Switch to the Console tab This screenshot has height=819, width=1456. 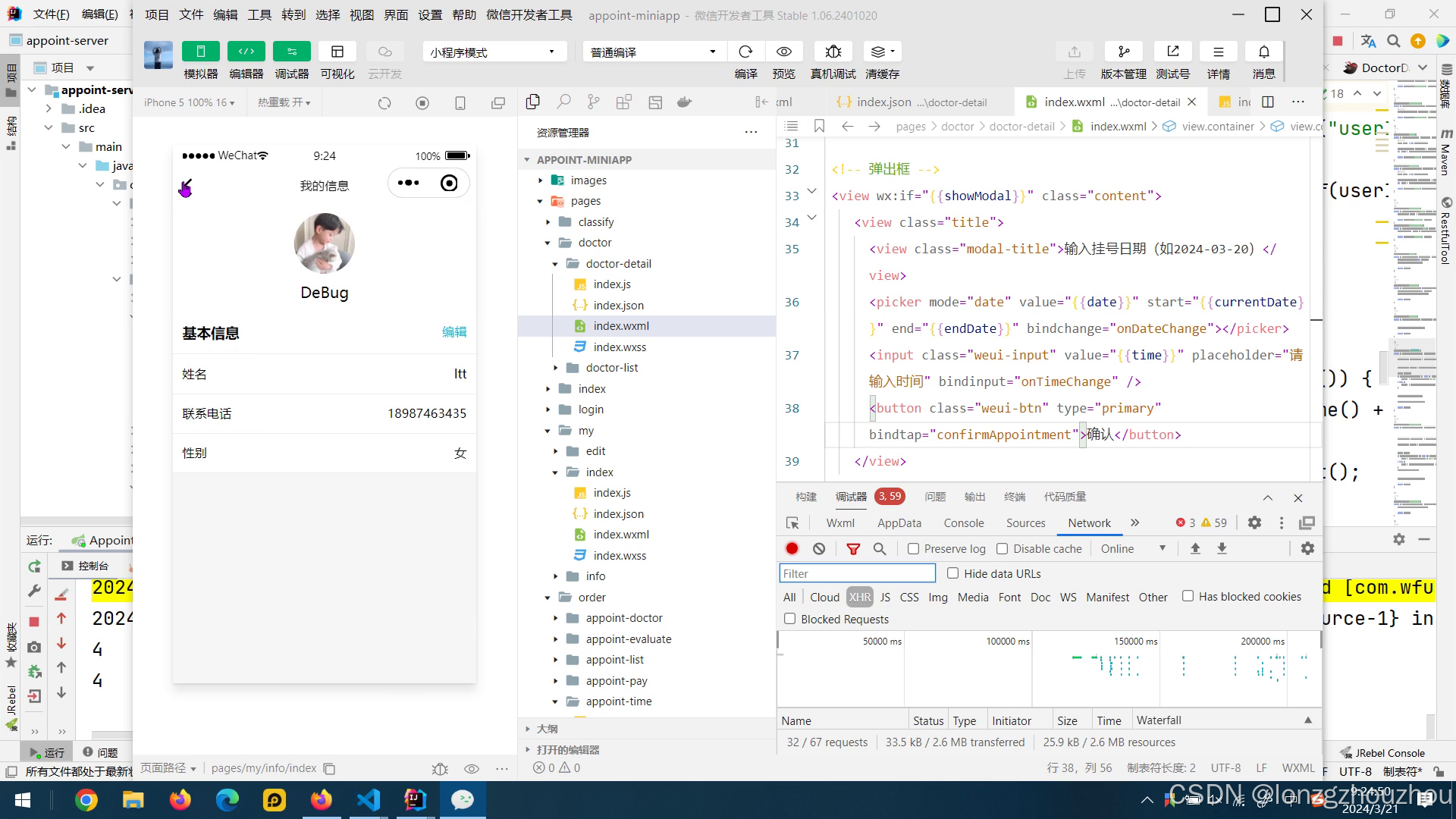[x=963, y=523]
